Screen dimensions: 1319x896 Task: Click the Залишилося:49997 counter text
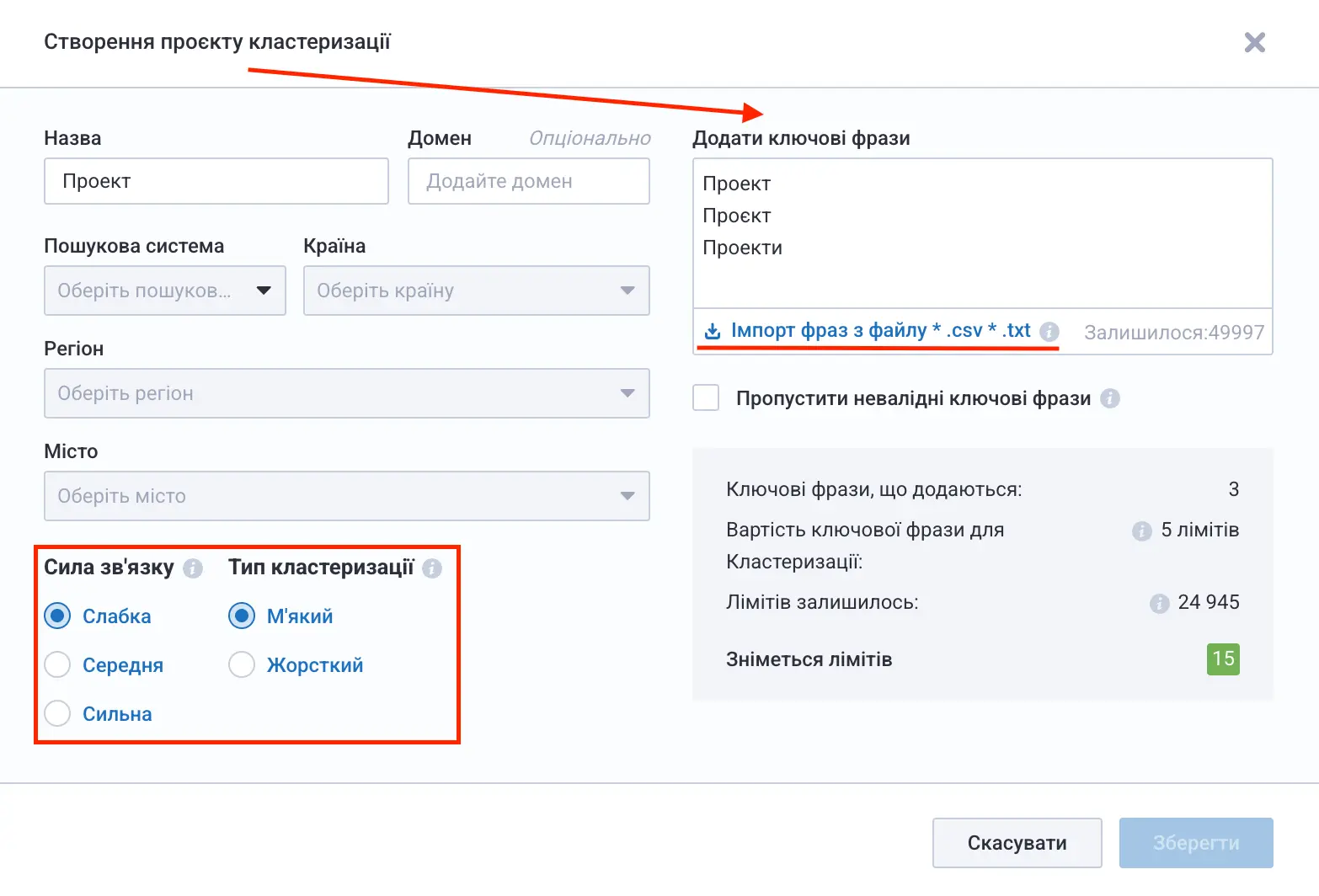point(1174,333)
